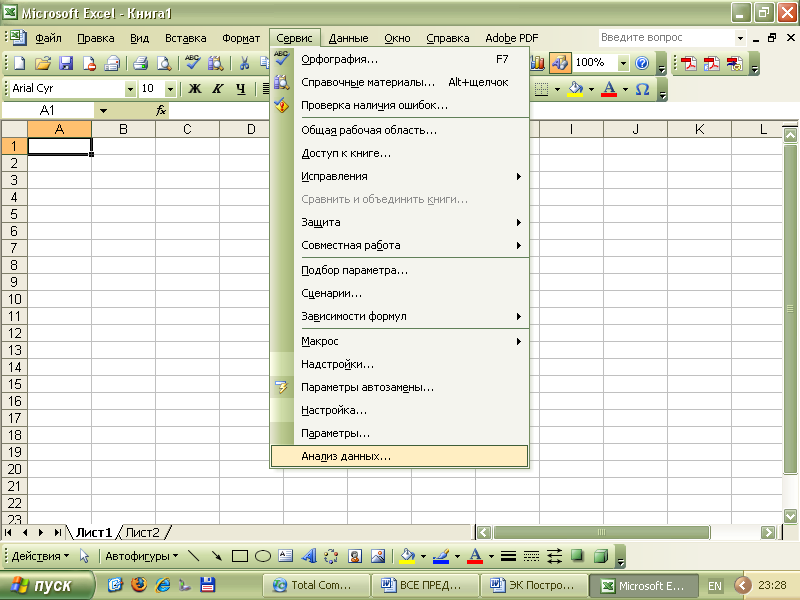Screen dimensions: 800x600
Task: Apply yellow fill color to cell
Action: 576,89
